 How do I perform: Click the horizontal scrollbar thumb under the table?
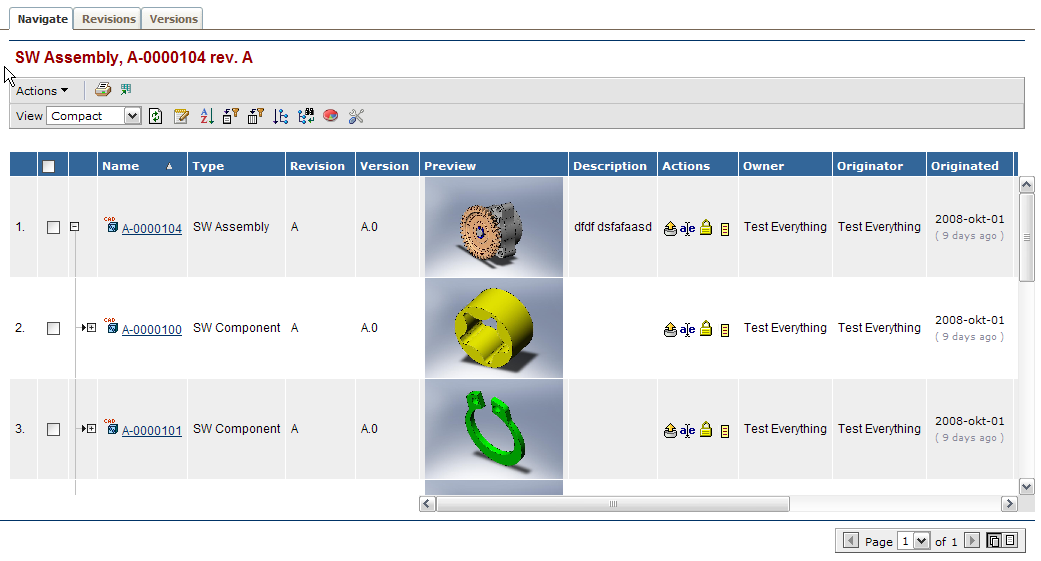click(613, 504)
